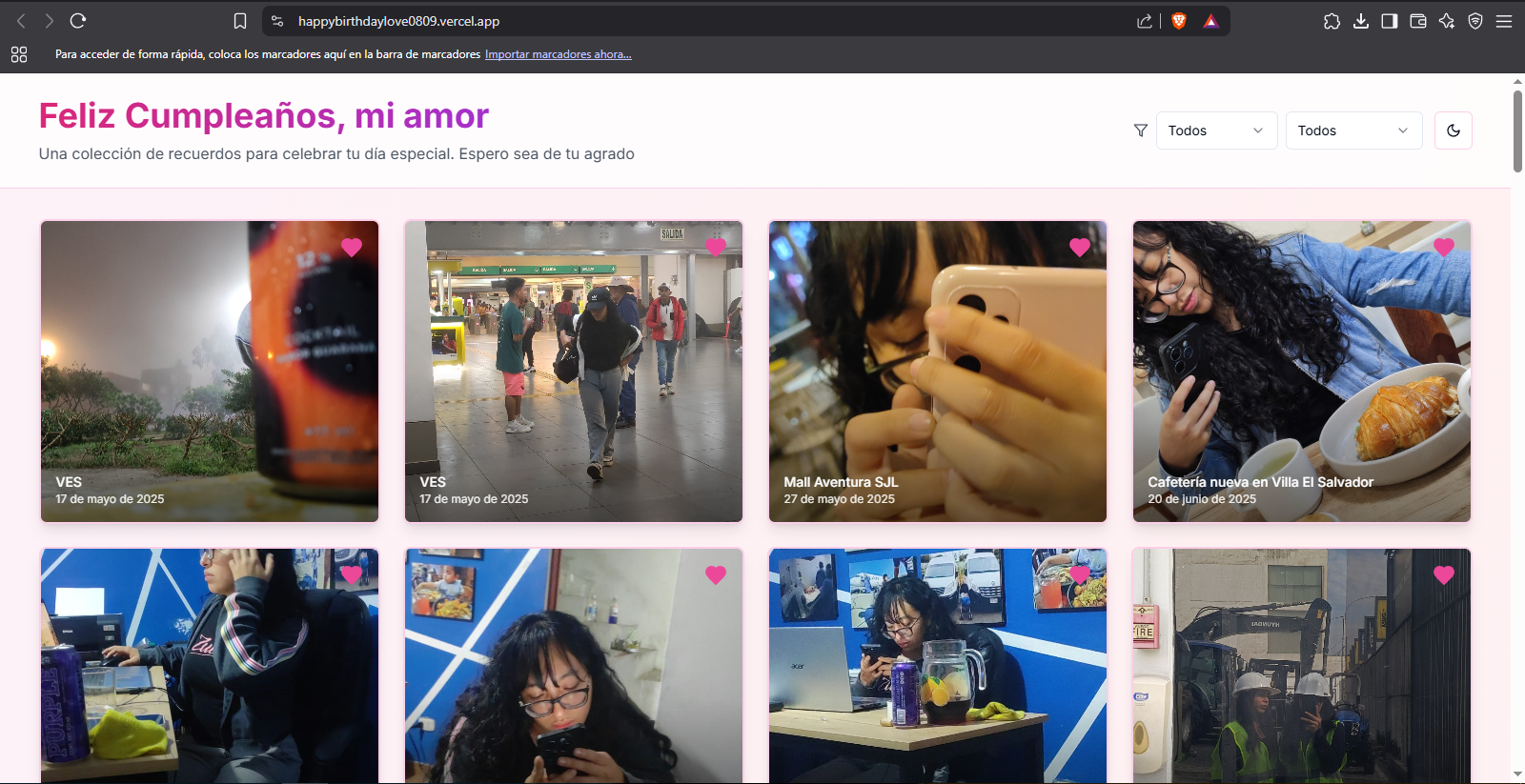1525x784 pixels.
Task: Click the 20 de junio de 2025 date
Action: 1202,499
